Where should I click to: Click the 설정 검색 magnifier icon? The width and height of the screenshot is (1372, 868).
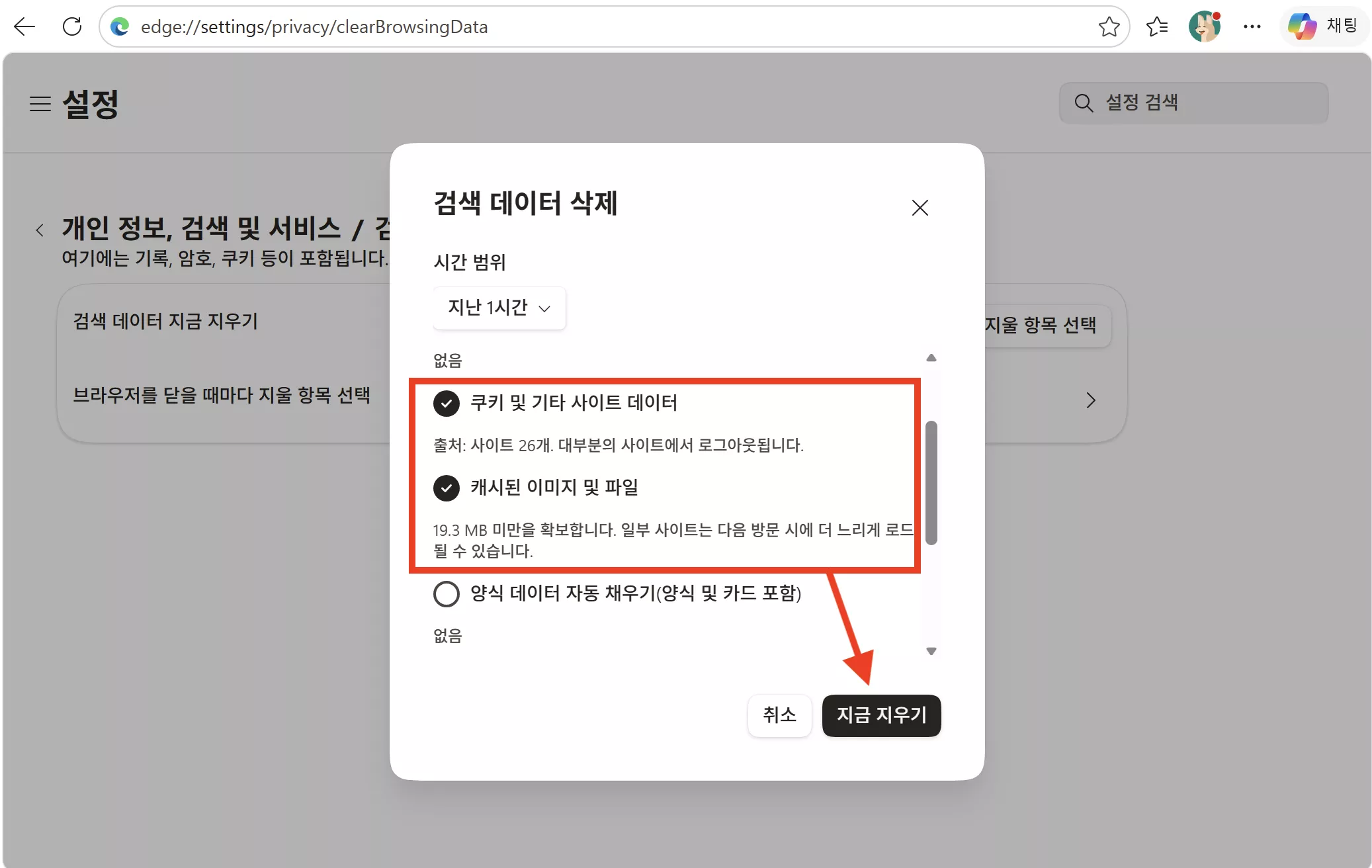1083,103
